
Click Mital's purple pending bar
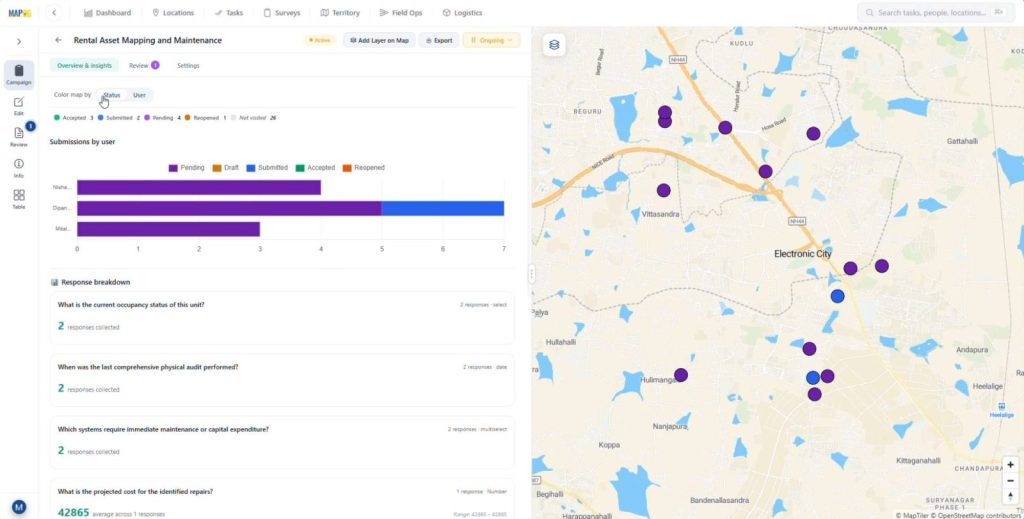pyautogui.click(x=168, y=229)
